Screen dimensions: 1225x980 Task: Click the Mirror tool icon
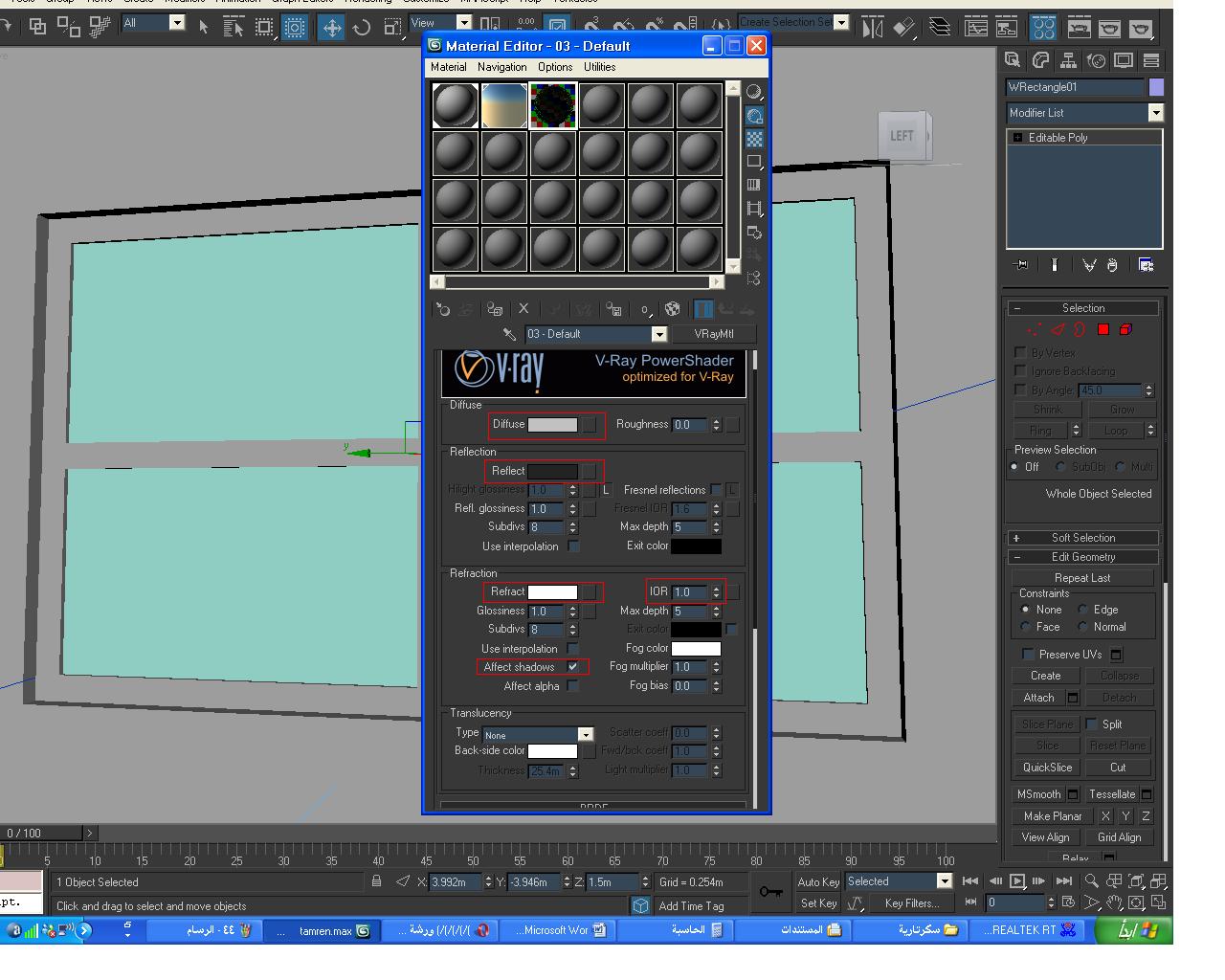[873, 27]
